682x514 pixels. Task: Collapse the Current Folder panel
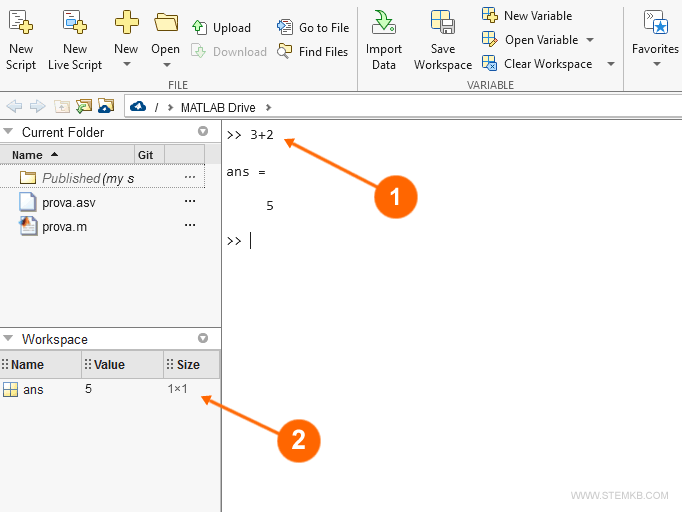(9, 132)
